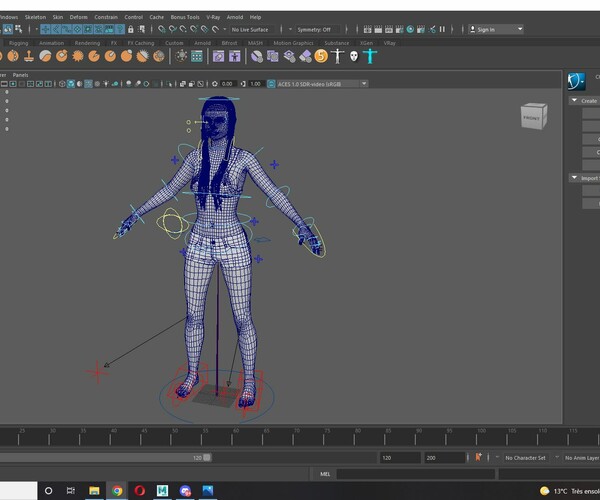Viewport: 600px width, 500px height.
Task: Switch to the Rigging shelf tab
Action: 18,43
